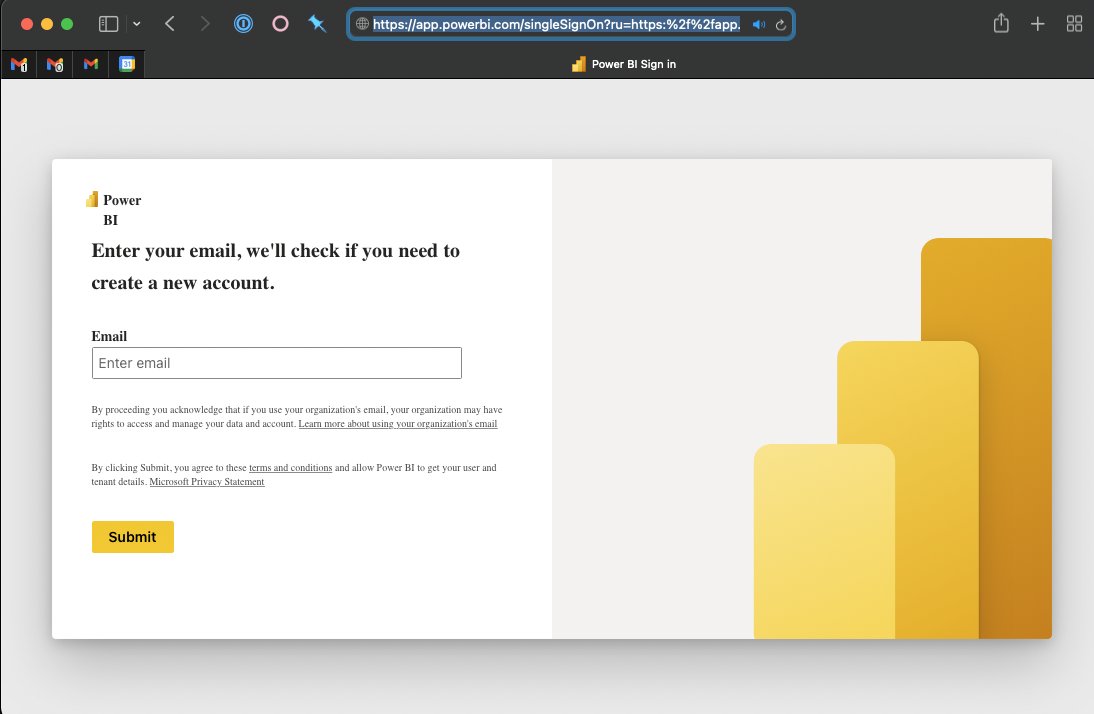
Task: Click the globe site icon in address bar
Action: point(362,24)
